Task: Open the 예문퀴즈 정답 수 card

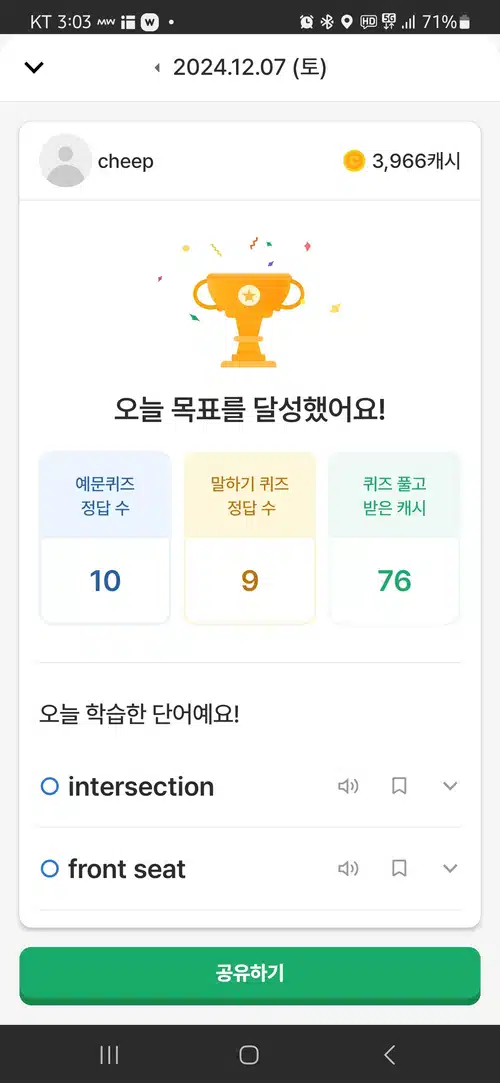Action: click(105, 538)
